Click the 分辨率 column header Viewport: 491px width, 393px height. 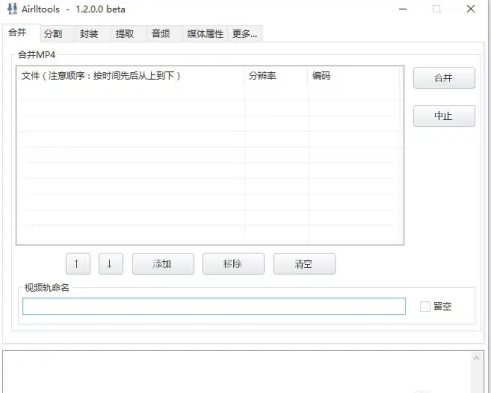276,76
